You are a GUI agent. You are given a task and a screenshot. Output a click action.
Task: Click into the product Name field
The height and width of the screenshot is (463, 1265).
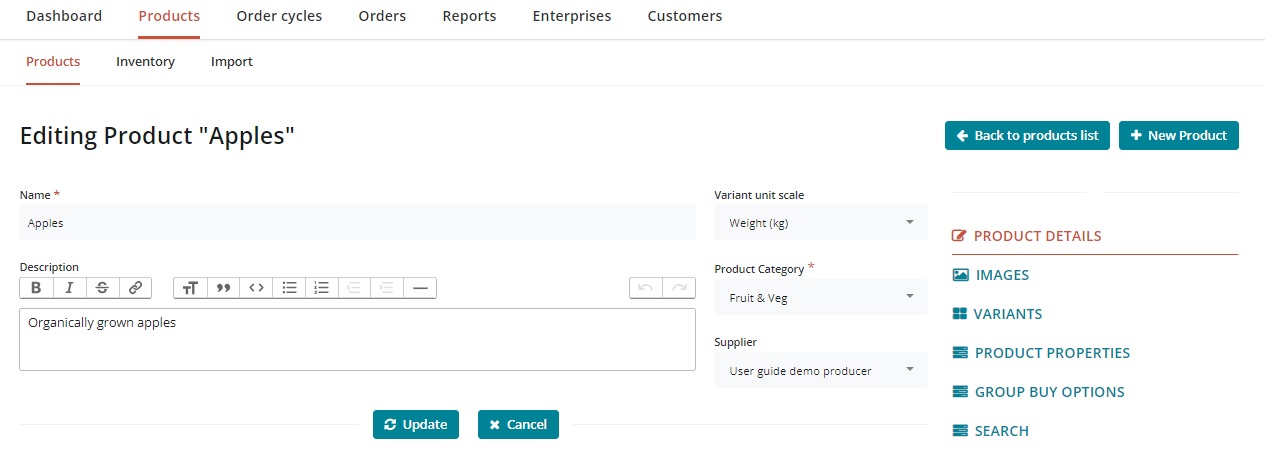pos(357,223)
